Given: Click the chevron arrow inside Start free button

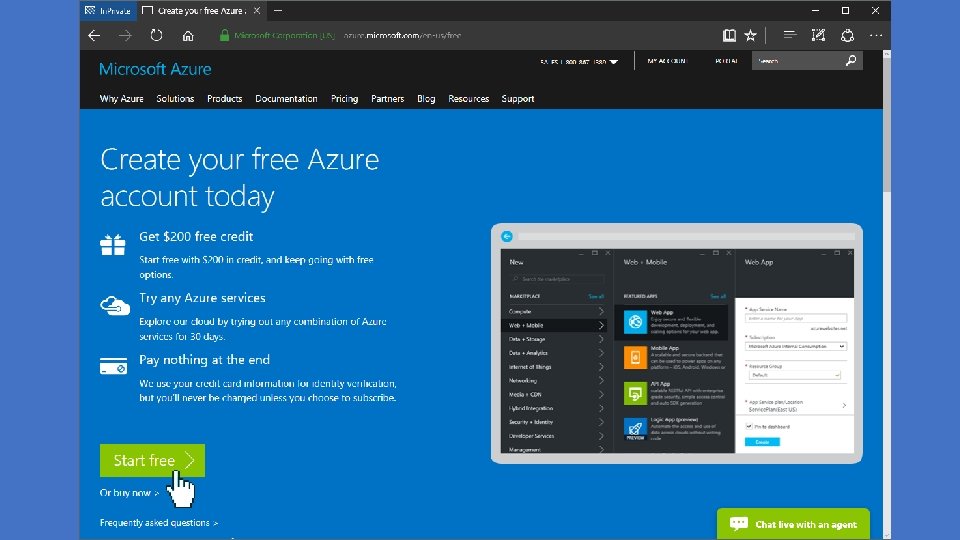Looking at the screenshot, I should point(190,460).
